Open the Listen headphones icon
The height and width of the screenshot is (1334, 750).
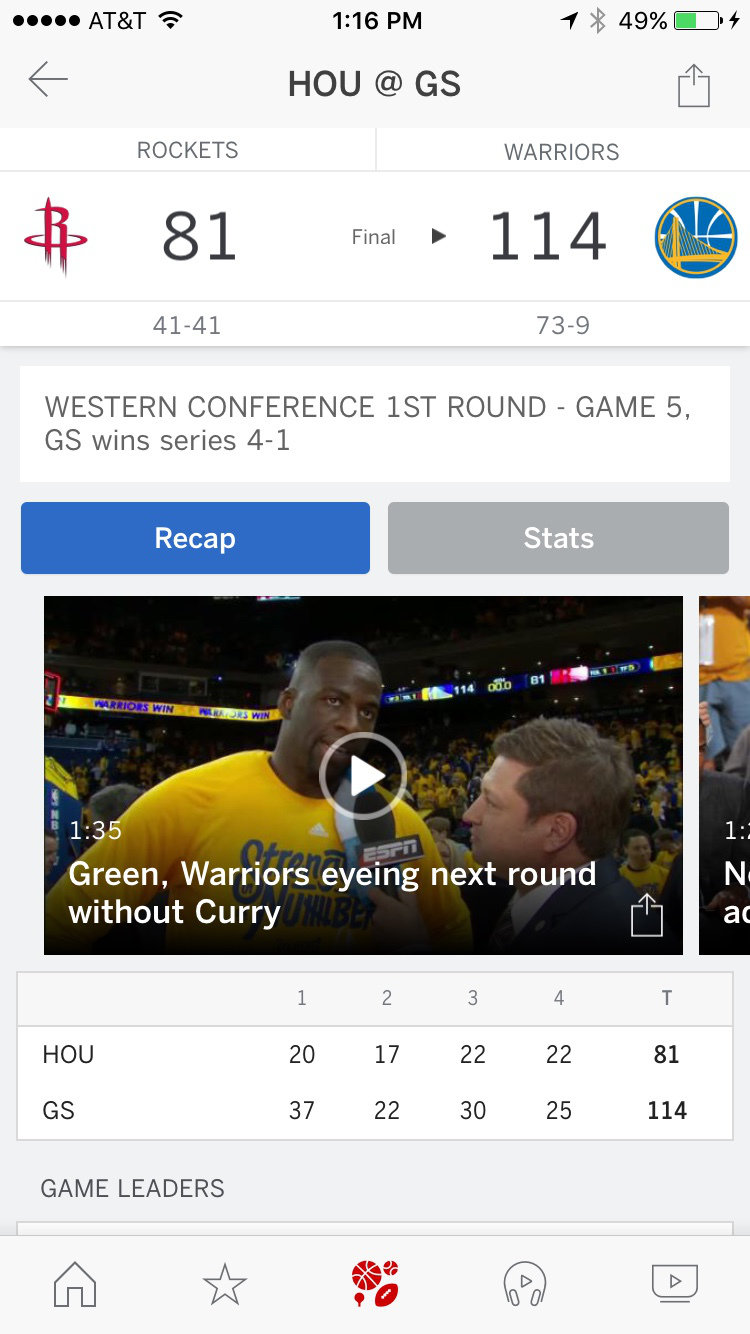click(524, 1283)
